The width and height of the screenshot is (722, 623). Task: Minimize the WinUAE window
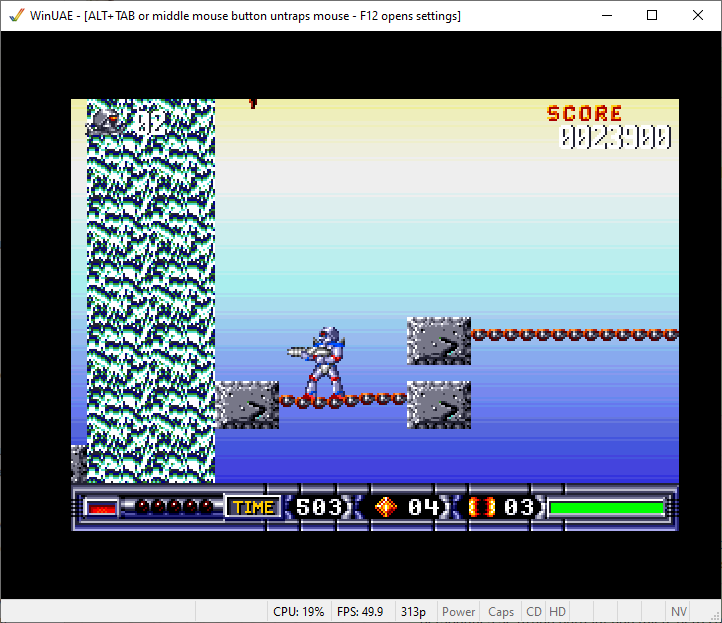[607, 16]
